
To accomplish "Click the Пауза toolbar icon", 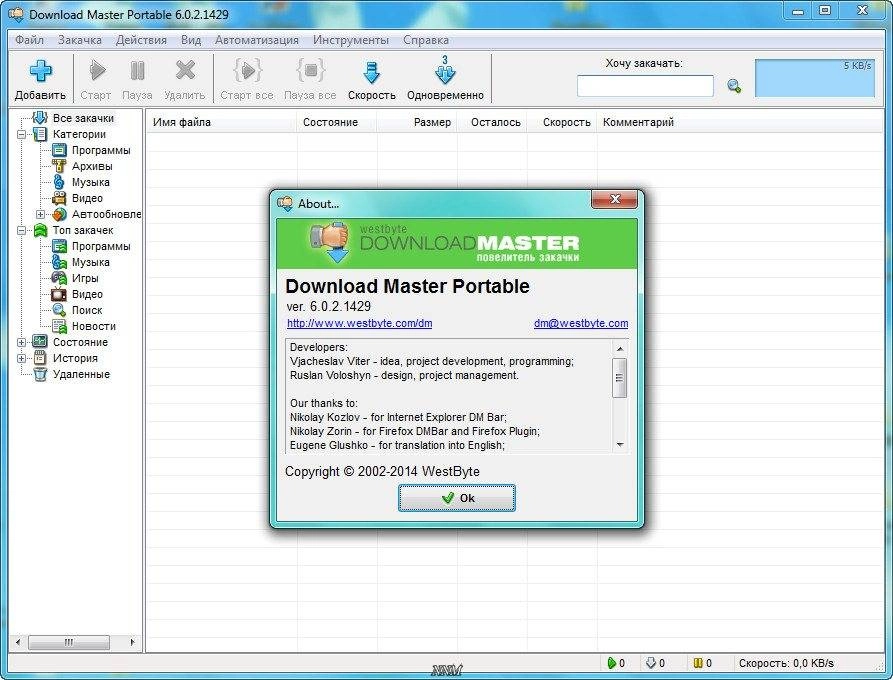I will click(x=137, y=71).
